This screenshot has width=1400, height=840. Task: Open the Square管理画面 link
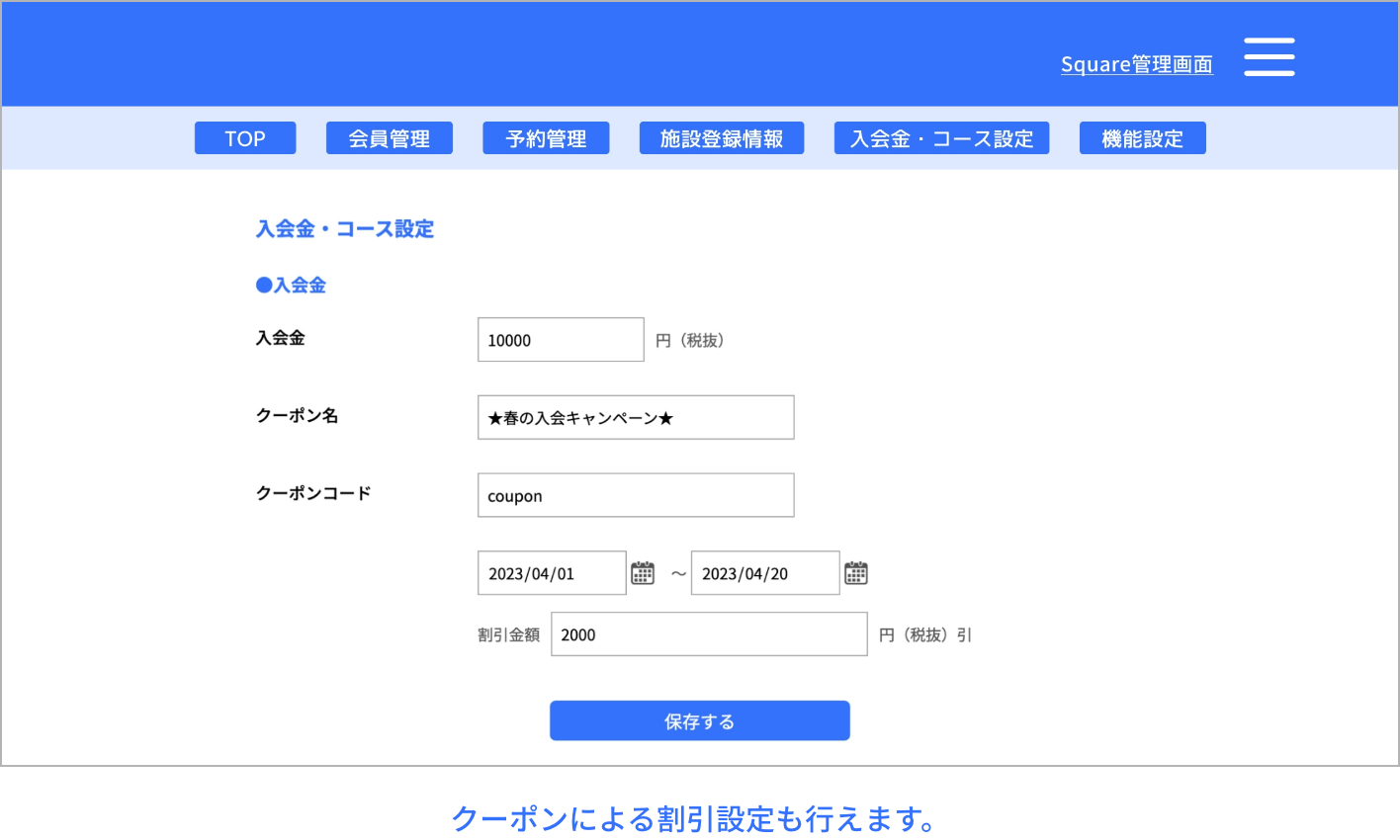(x=1136, y=64)
